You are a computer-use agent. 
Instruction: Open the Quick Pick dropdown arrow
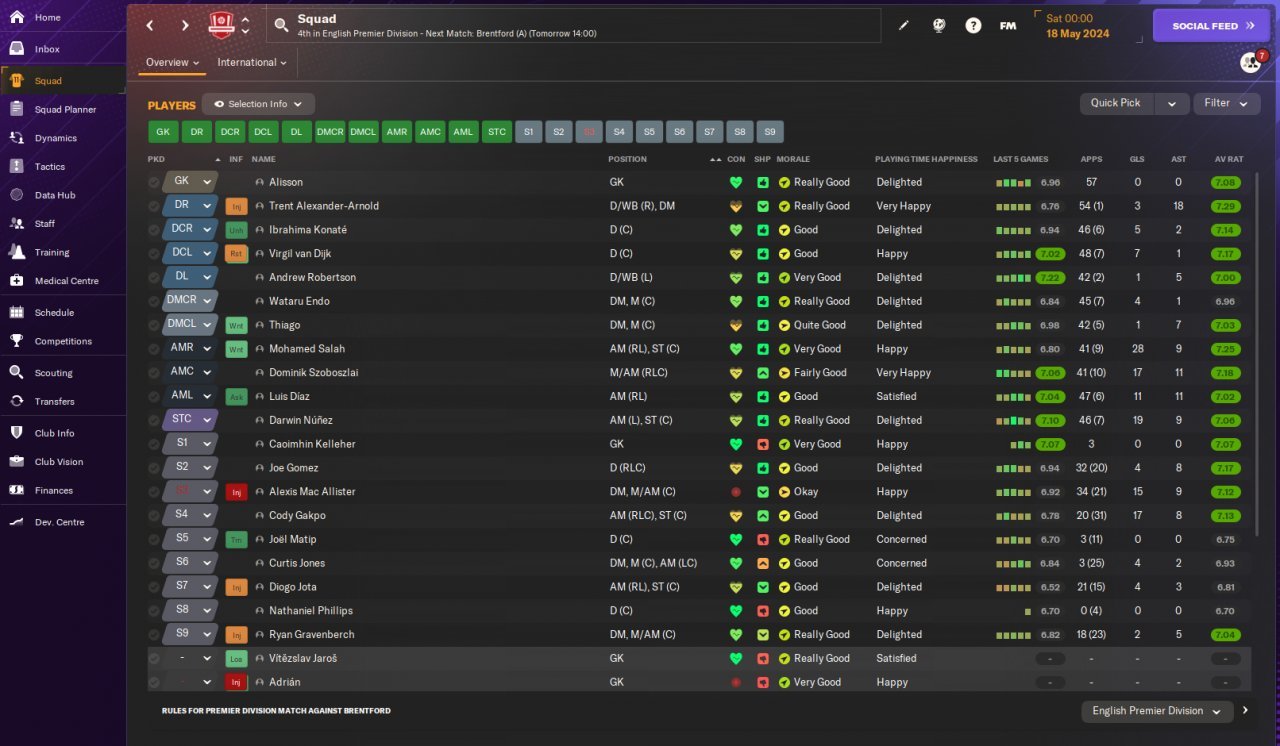click(1172, 103)
